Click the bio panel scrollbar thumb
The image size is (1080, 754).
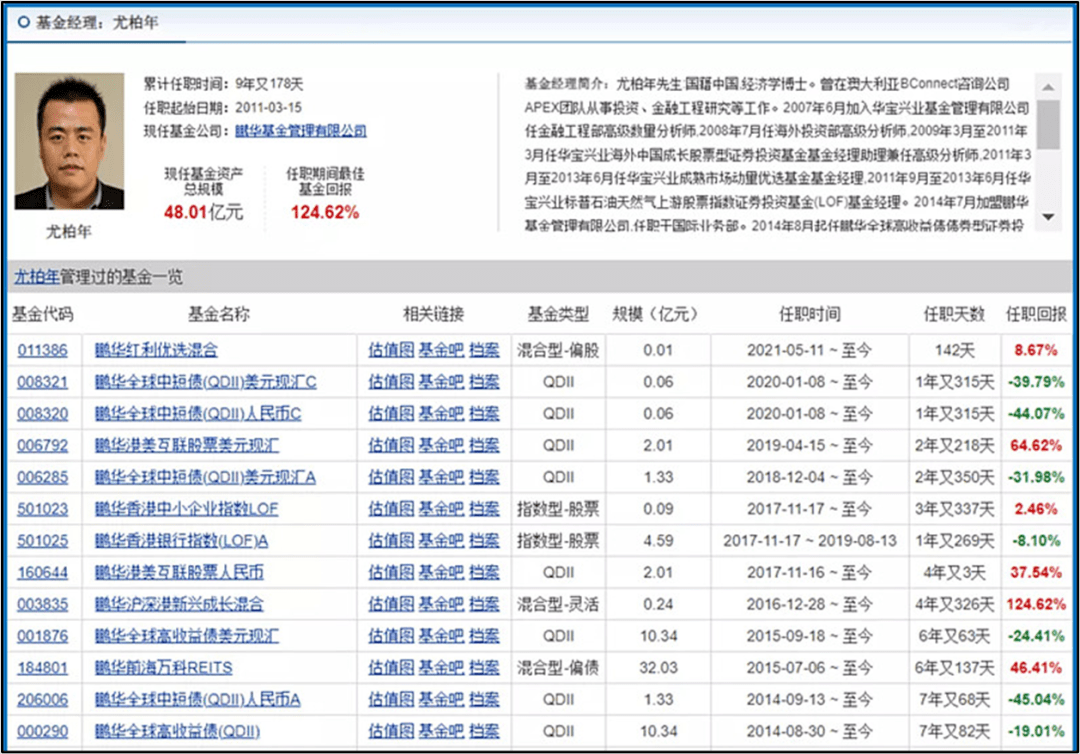1048,124
